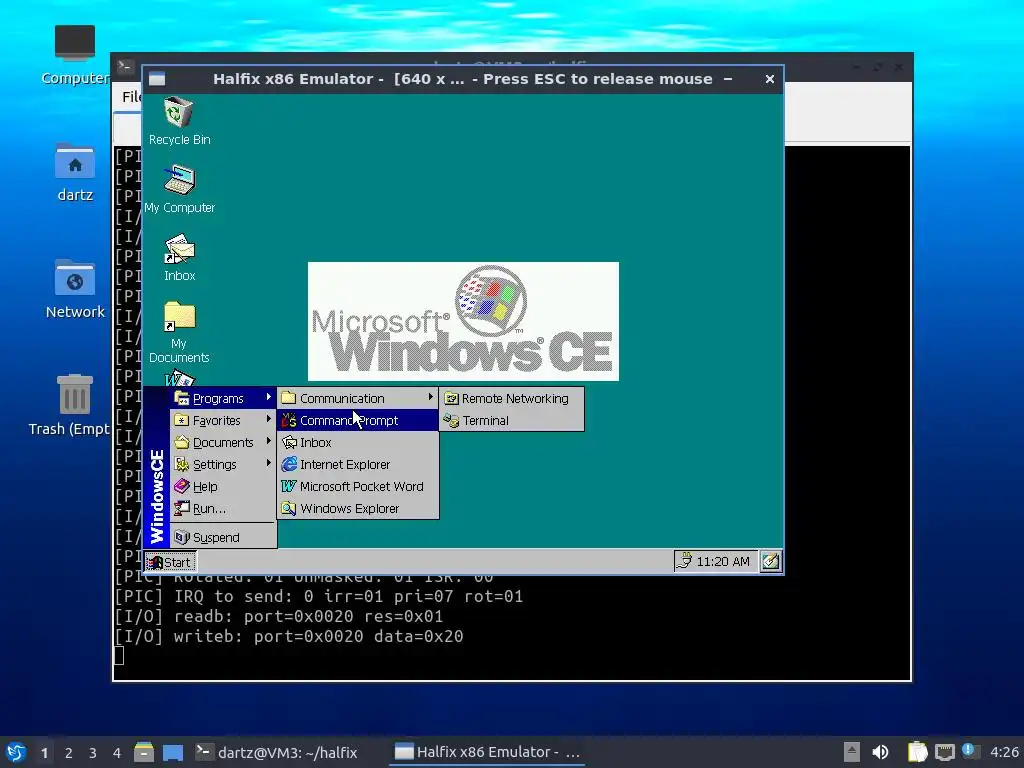Open the Network desktop folder icon
Image resolution: width=1024 pixels, height=768 pixels.
point(74,289)
